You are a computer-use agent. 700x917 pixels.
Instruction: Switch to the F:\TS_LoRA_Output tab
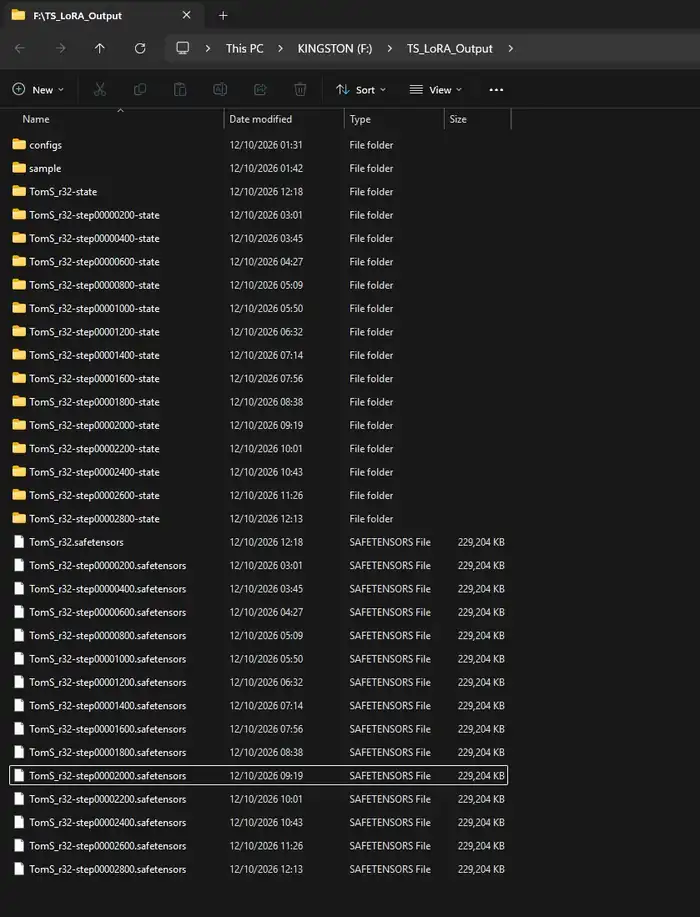pos(102,16)
